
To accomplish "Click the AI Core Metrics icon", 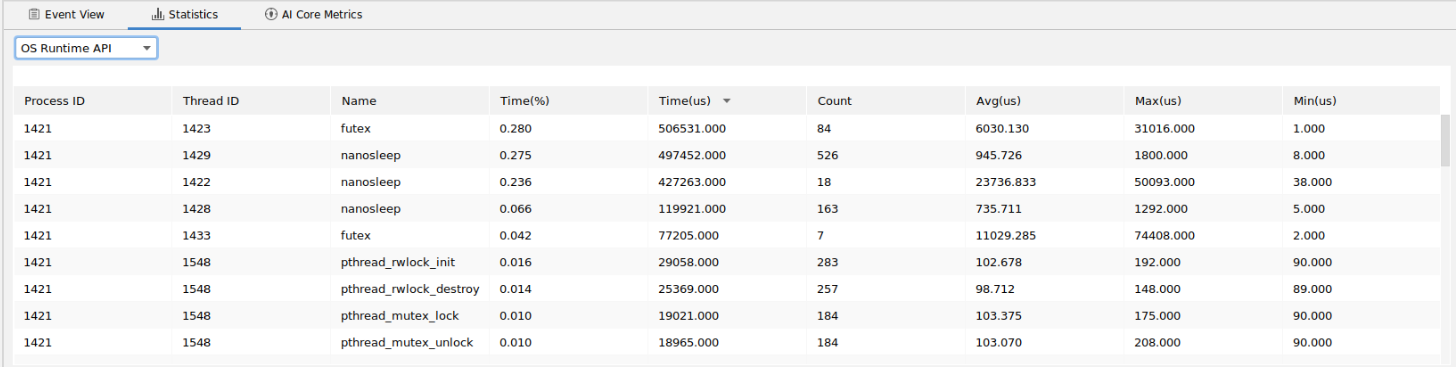I will point(271,15).
